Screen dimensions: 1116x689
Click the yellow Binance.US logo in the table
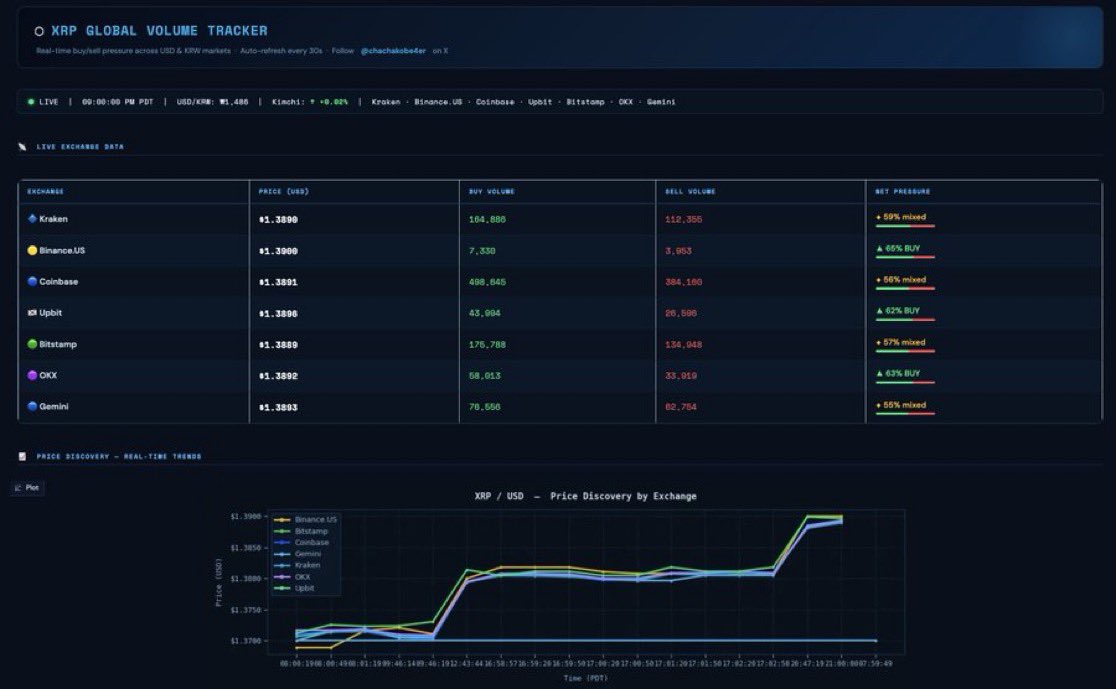(x=32, y=250)
